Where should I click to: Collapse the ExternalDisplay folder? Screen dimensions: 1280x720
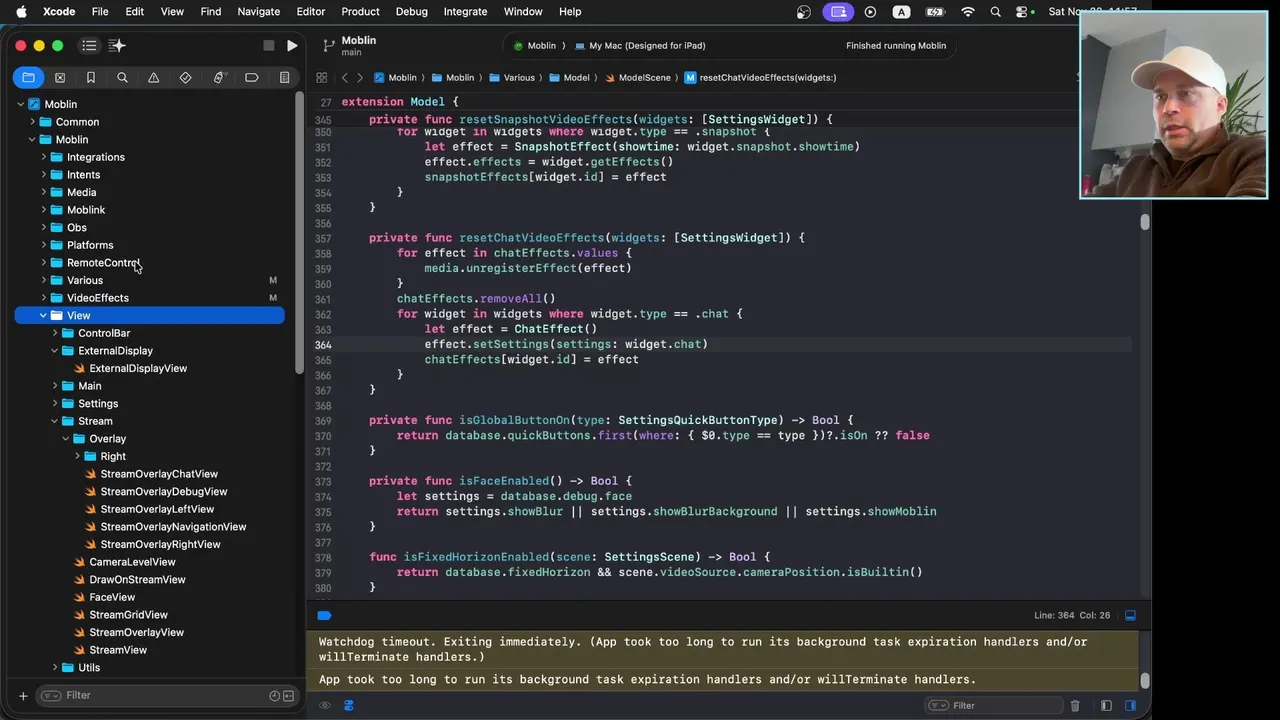pos(55,351)
